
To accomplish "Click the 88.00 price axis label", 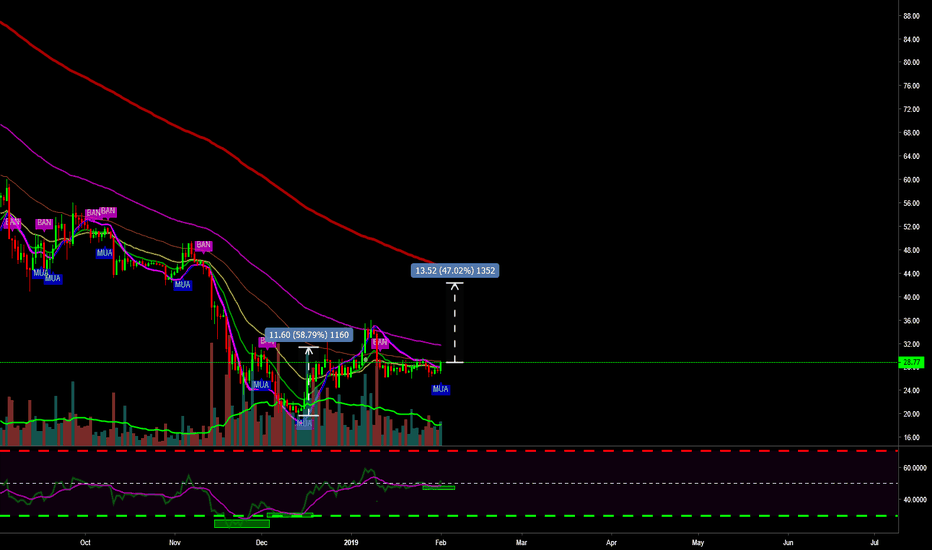I will click(911, 16).
